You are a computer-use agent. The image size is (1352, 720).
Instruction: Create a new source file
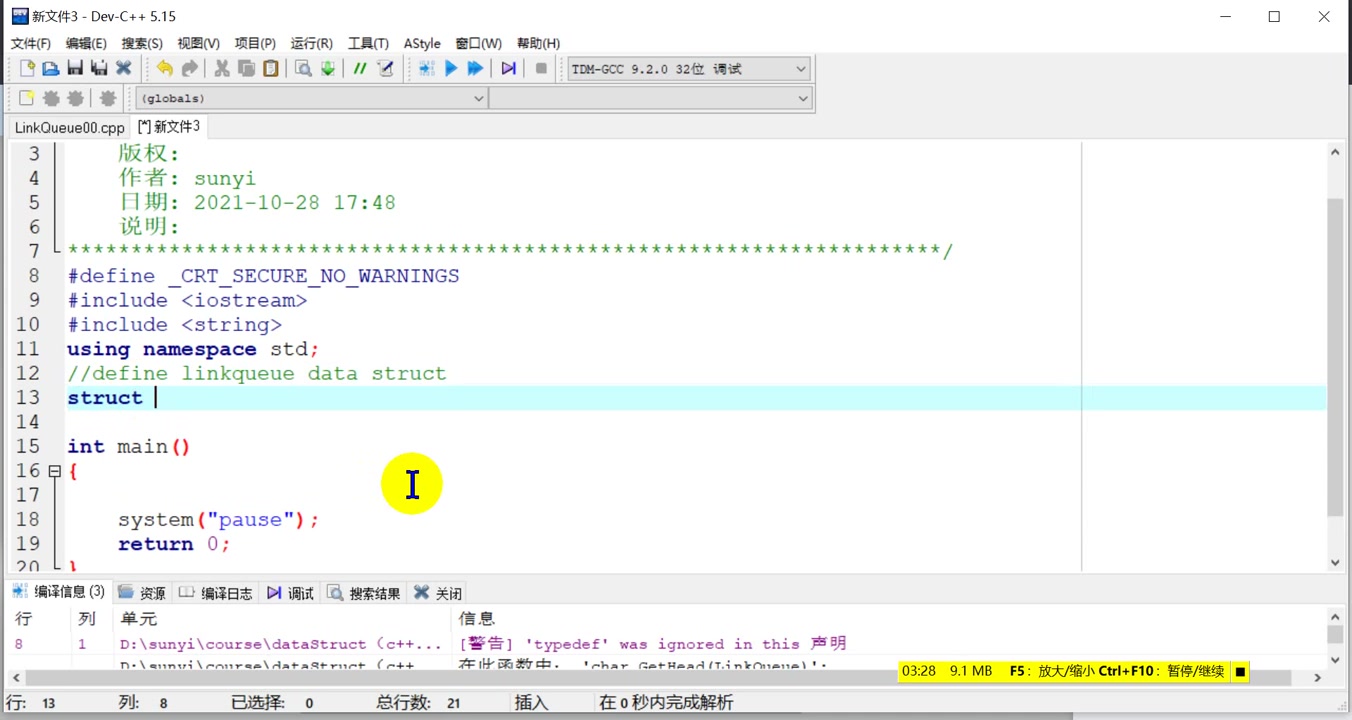coord(27,68)
